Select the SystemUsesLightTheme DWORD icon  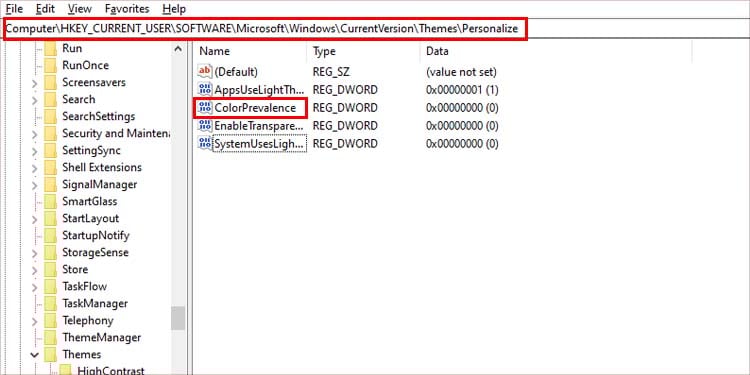205,143
